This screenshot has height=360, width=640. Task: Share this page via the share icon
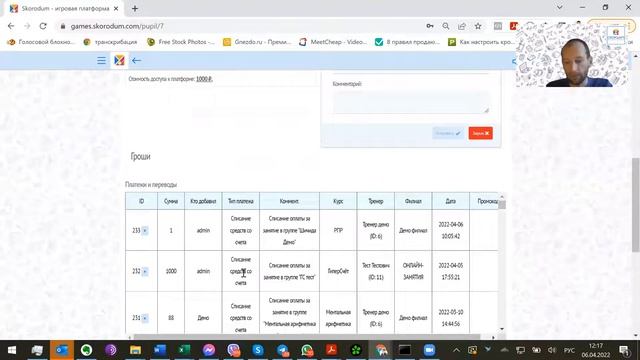(462, 26)
